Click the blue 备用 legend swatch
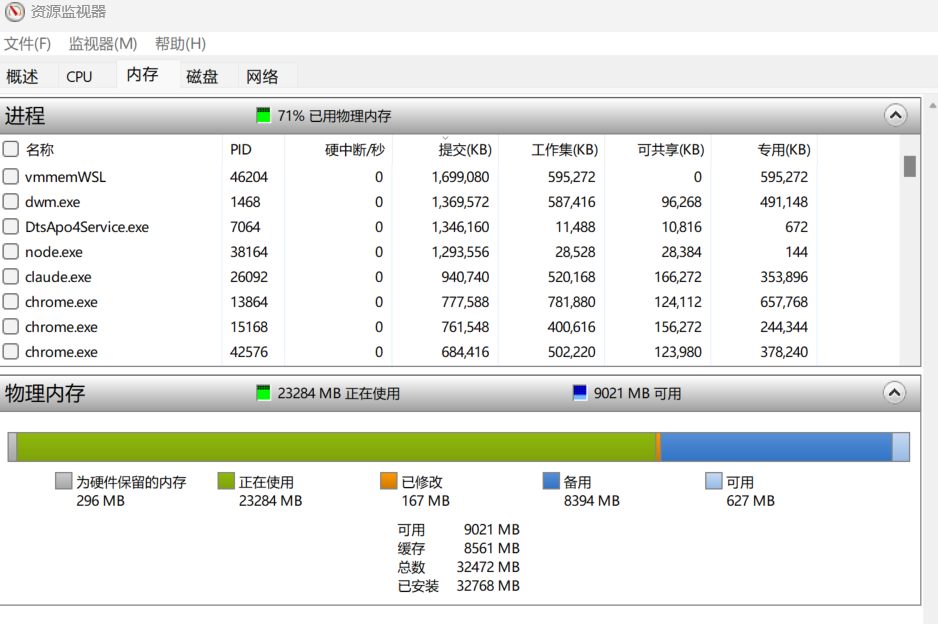The image size is (938, 624). (x=551, y=481)
